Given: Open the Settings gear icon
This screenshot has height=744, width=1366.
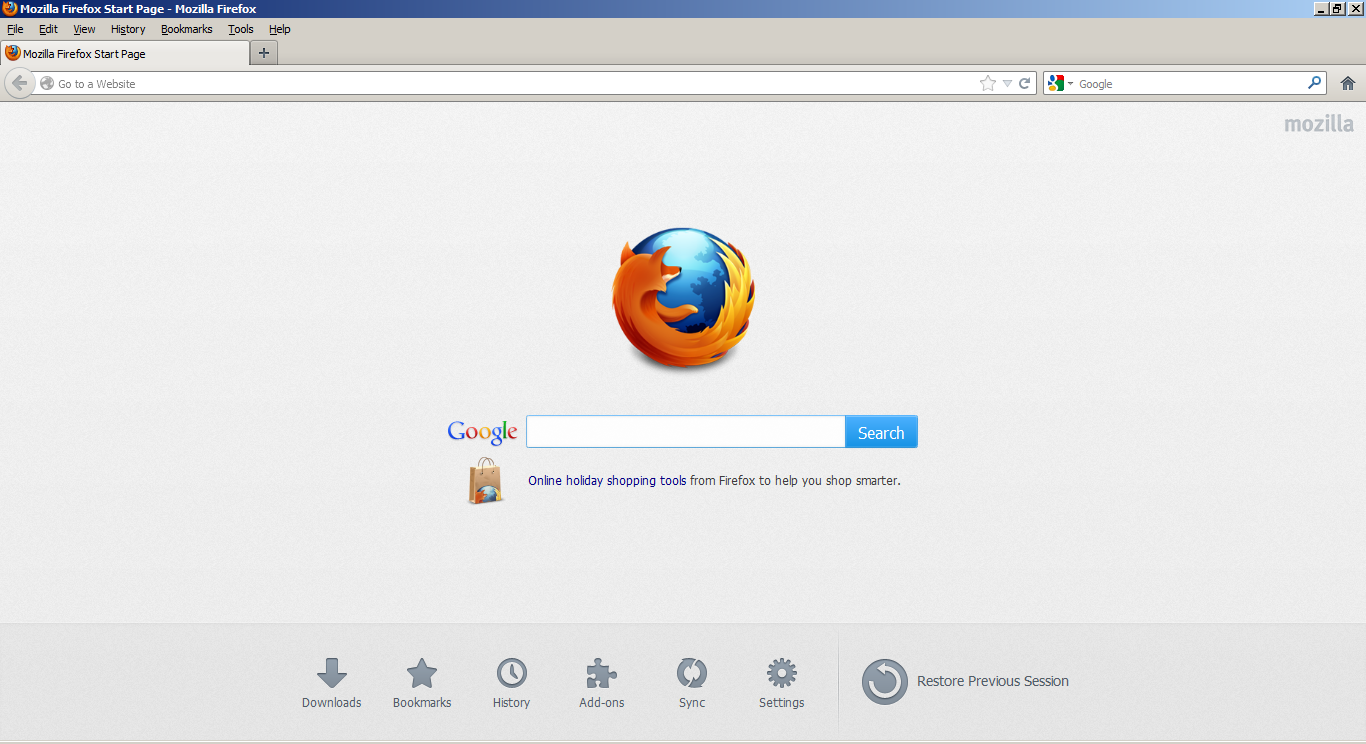Looking at the screenshot, I should click(781, 673).
